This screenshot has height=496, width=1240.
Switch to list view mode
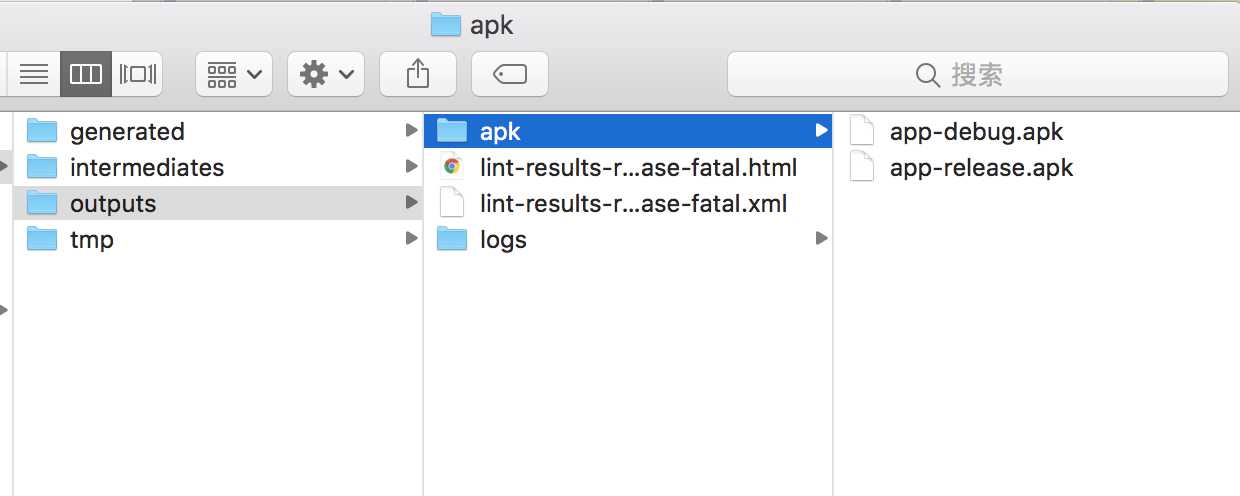point(34,74)
